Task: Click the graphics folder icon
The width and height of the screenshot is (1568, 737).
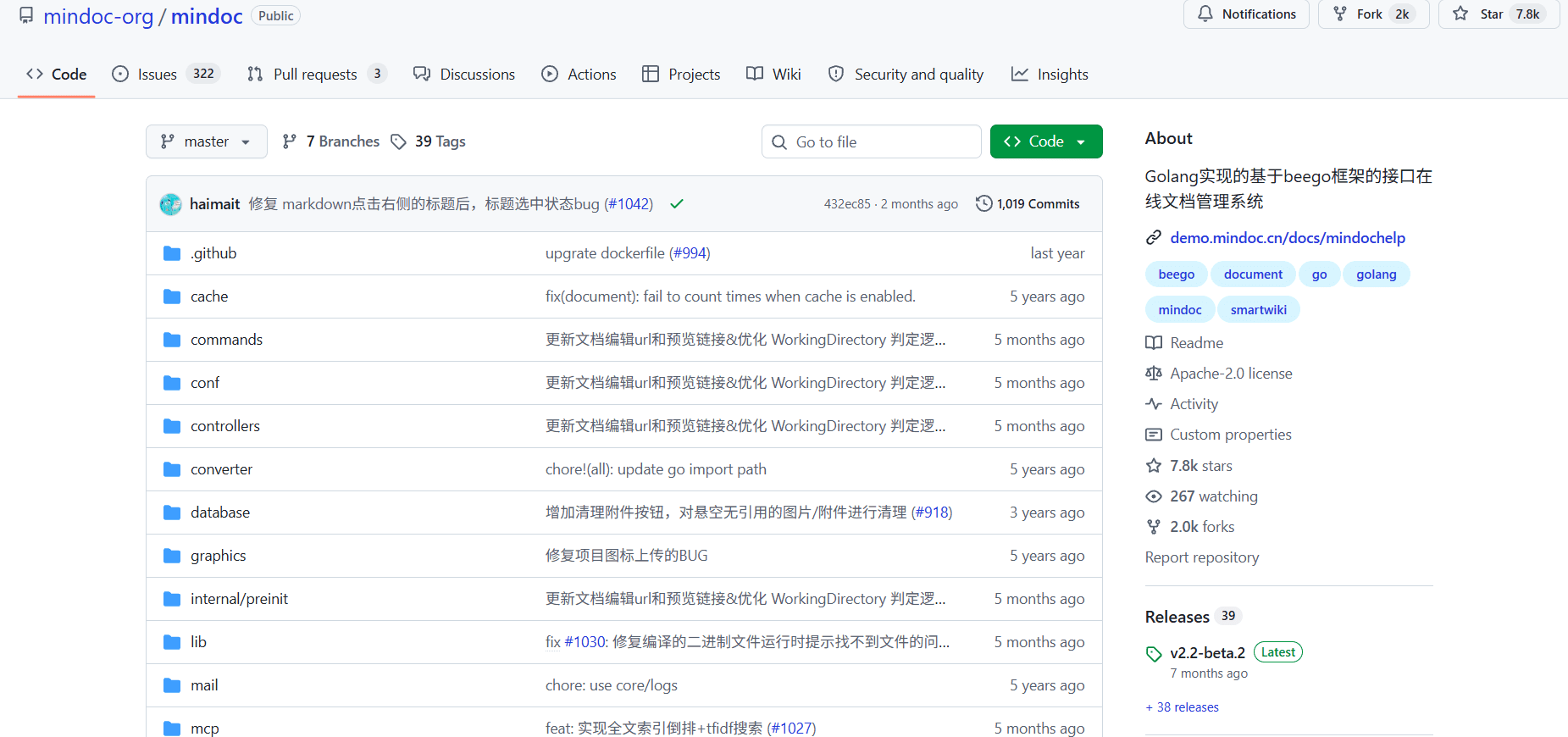Action: 172,556
